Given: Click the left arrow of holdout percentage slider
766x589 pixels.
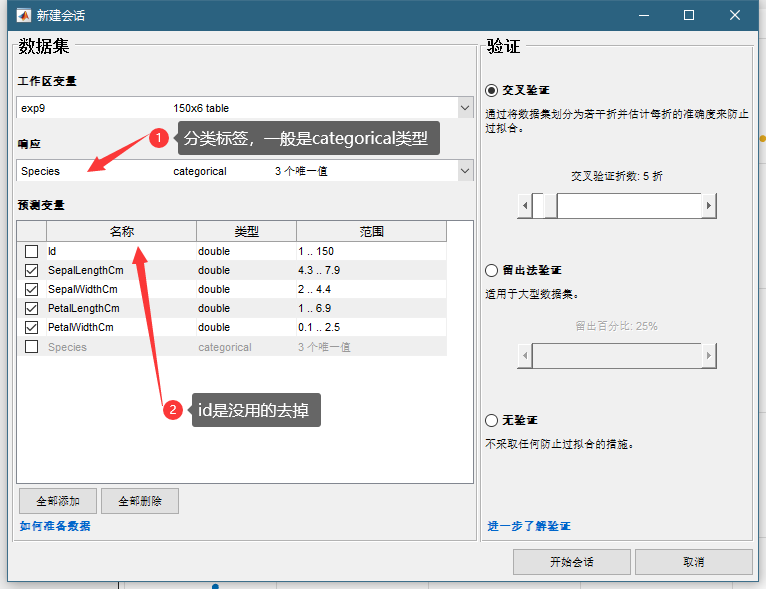Looking at the screenshot, I should pos(524,355).
